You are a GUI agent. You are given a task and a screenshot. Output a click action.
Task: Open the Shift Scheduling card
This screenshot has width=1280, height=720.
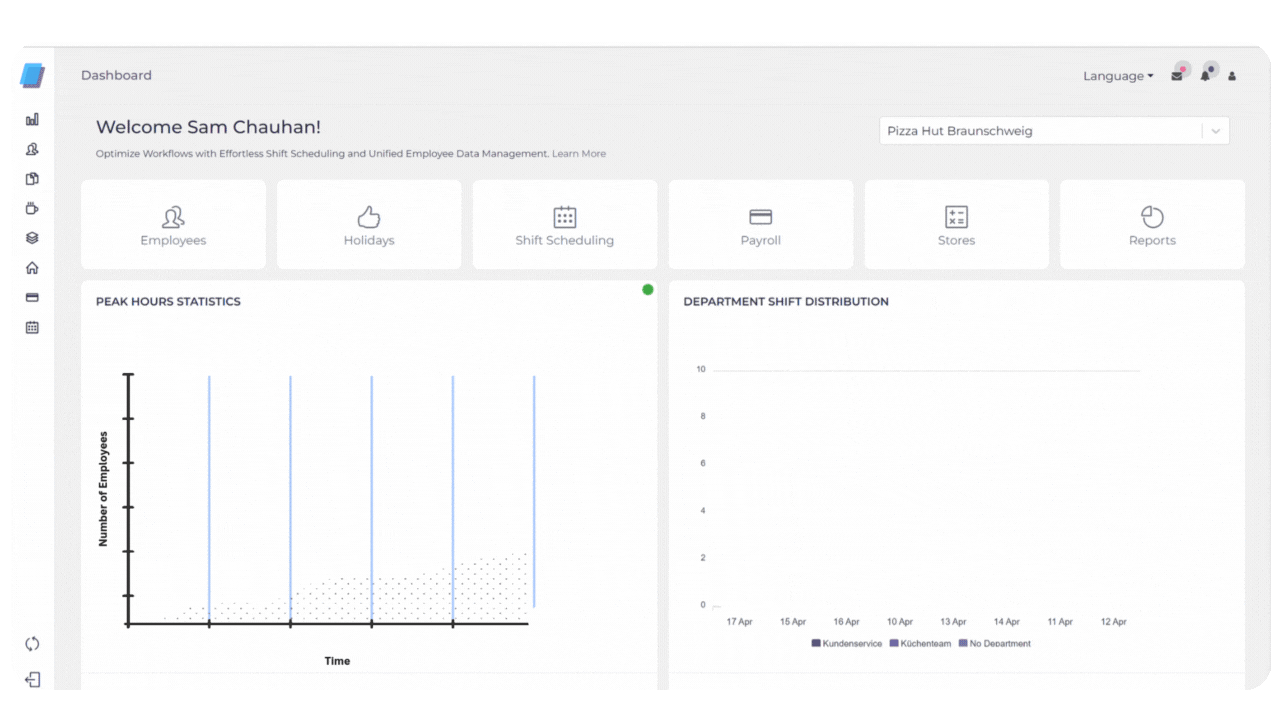(565, 225)
